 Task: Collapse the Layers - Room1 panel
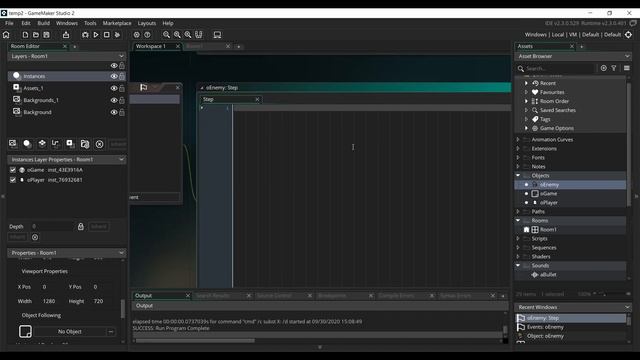tap(121, 56)
